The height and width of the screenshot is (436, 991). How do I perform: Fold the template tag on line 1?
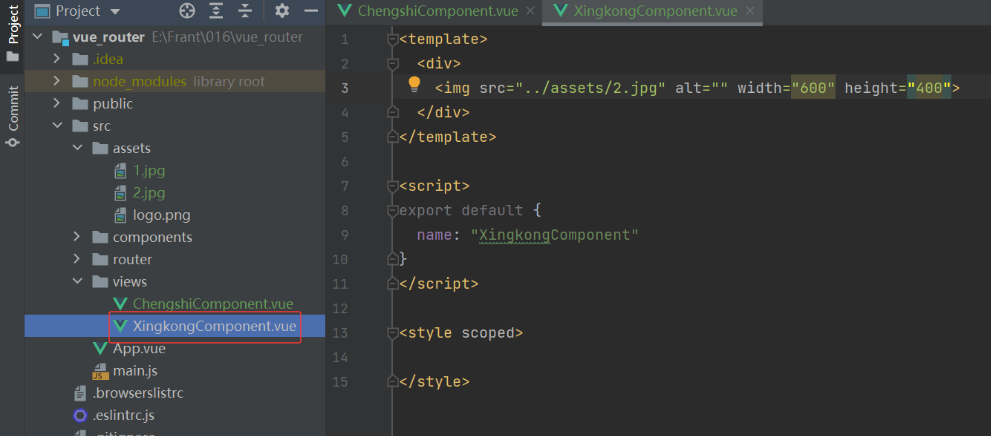393,40
